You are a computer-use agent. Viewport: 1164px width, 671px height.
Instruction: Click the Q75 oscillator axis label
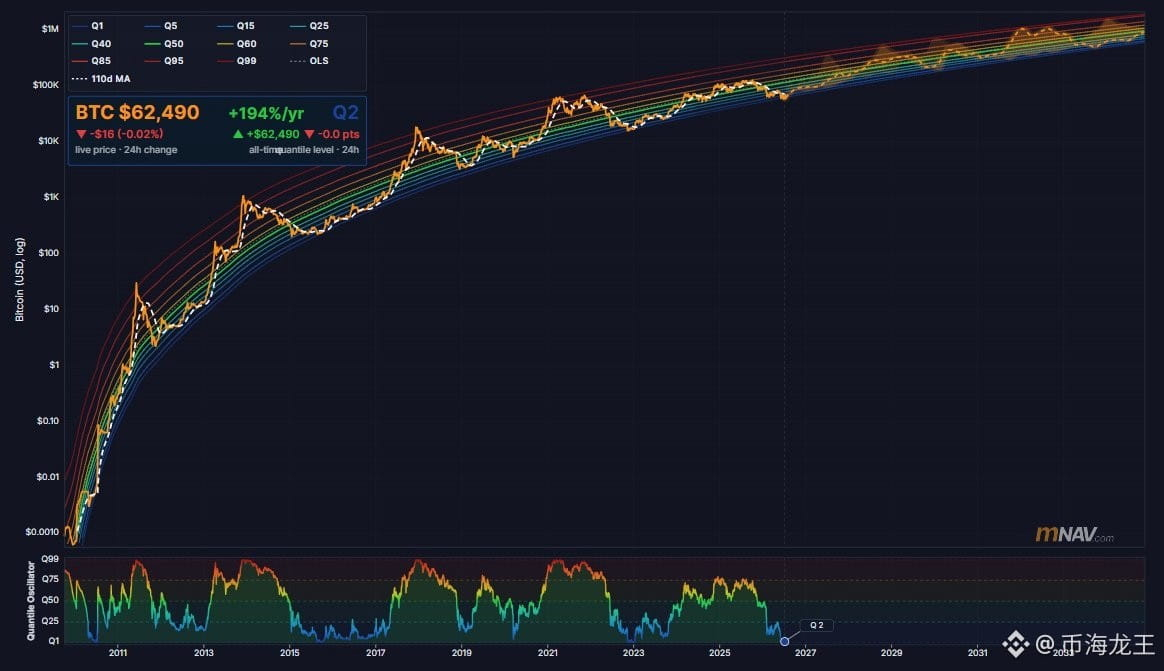coord(50,579)
